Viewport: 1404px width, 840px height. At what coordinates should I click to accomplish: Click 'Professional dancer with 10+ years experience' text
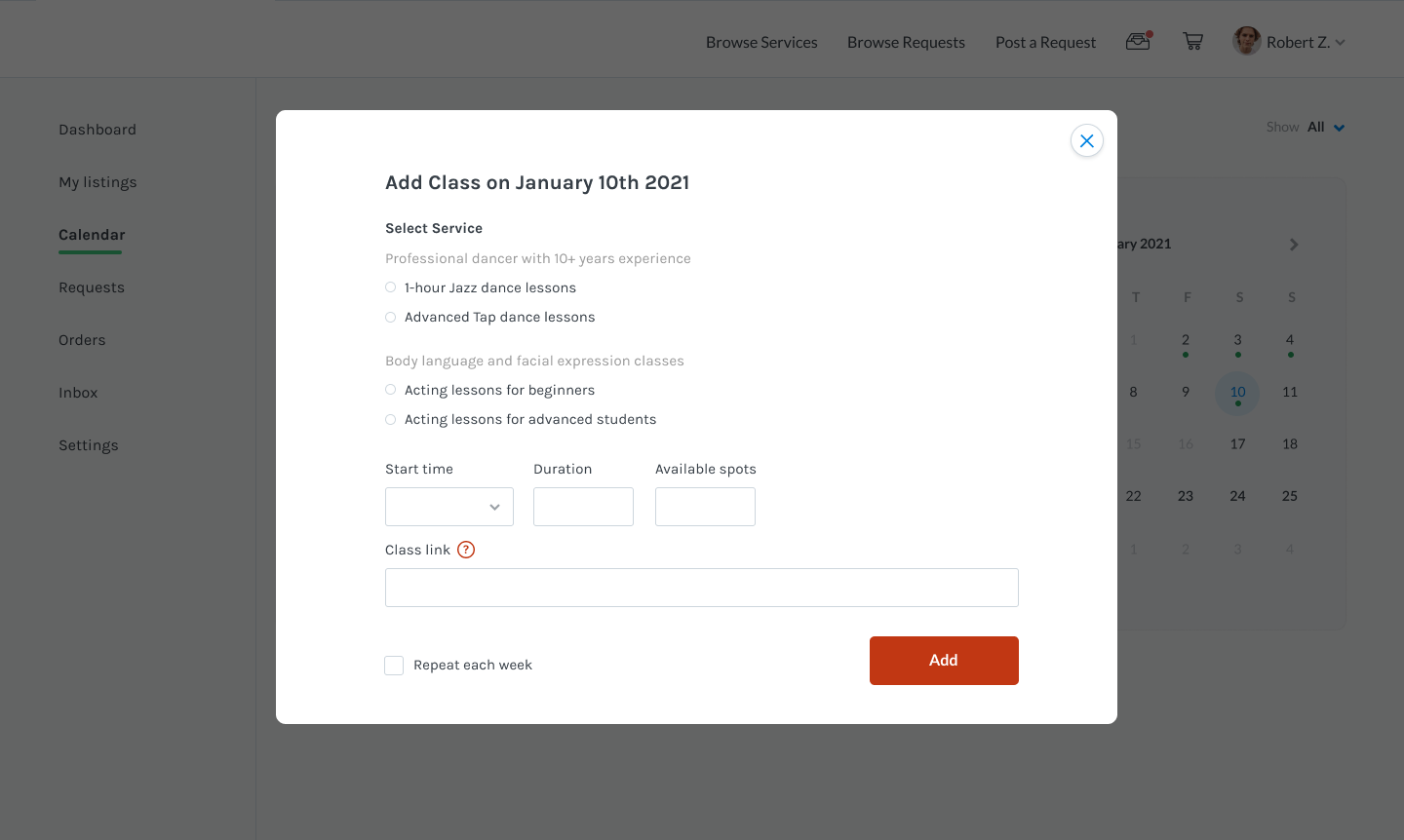(x=538, y=258)
